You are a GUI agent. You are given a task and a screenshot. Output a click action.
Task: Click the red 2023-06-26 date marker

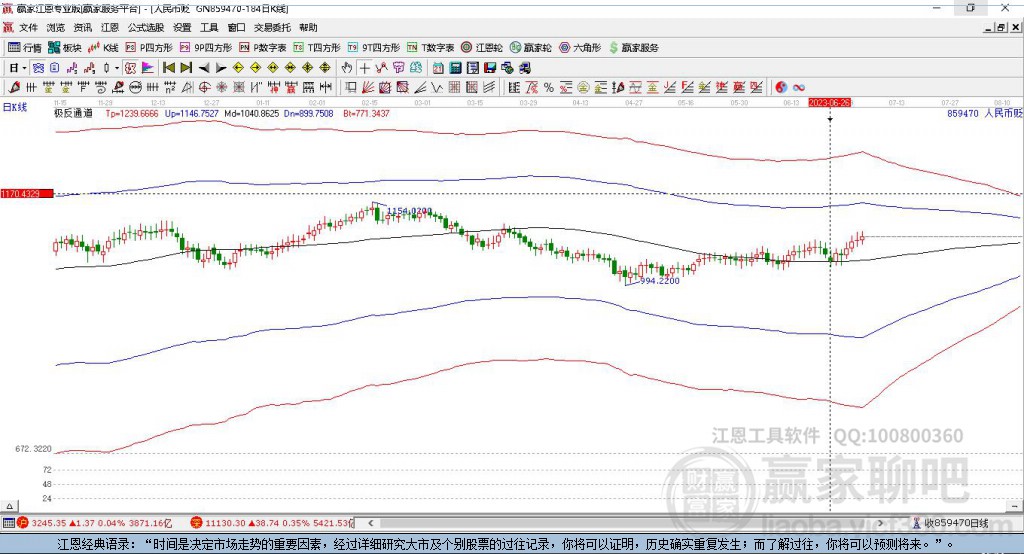[x=829, y=103]
